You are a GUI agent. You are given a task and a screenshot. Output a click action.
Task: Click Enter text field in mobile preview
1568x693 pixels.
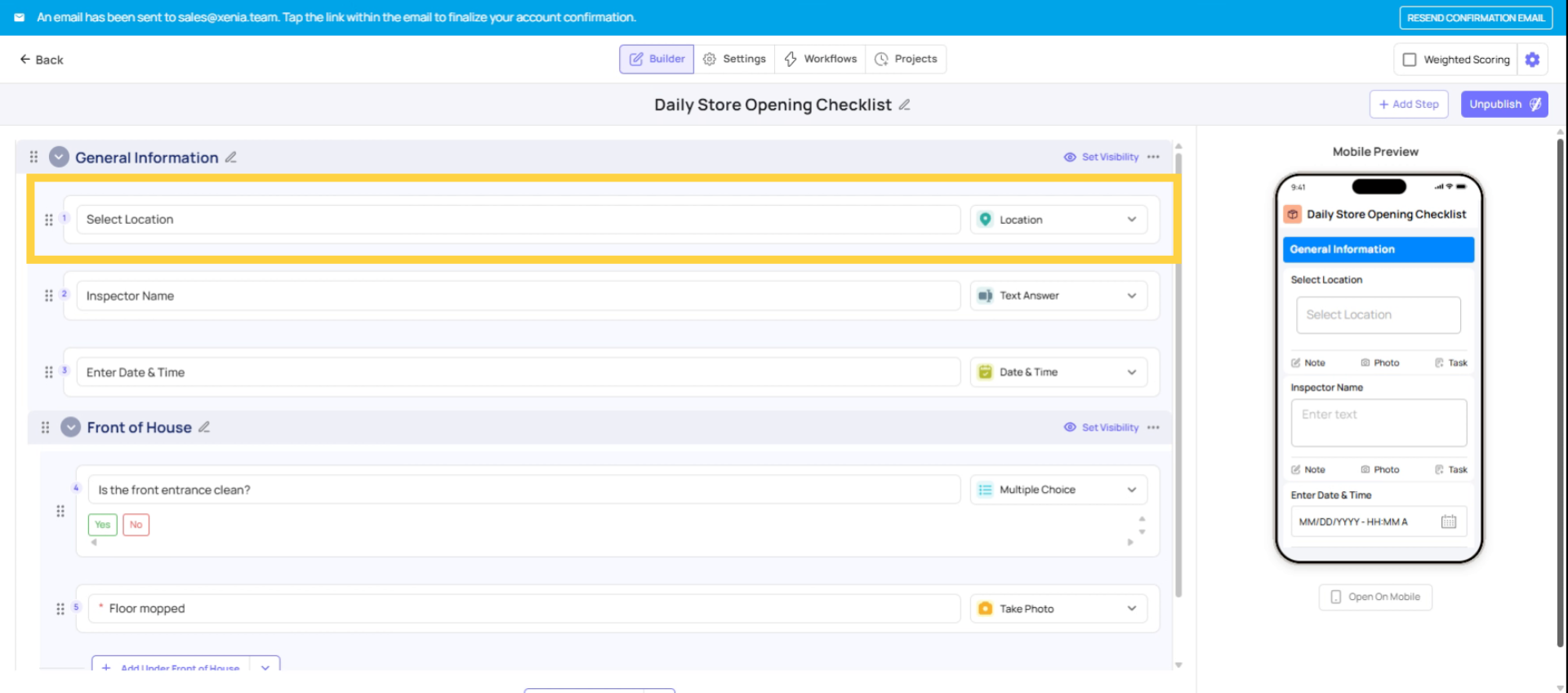1379,423
